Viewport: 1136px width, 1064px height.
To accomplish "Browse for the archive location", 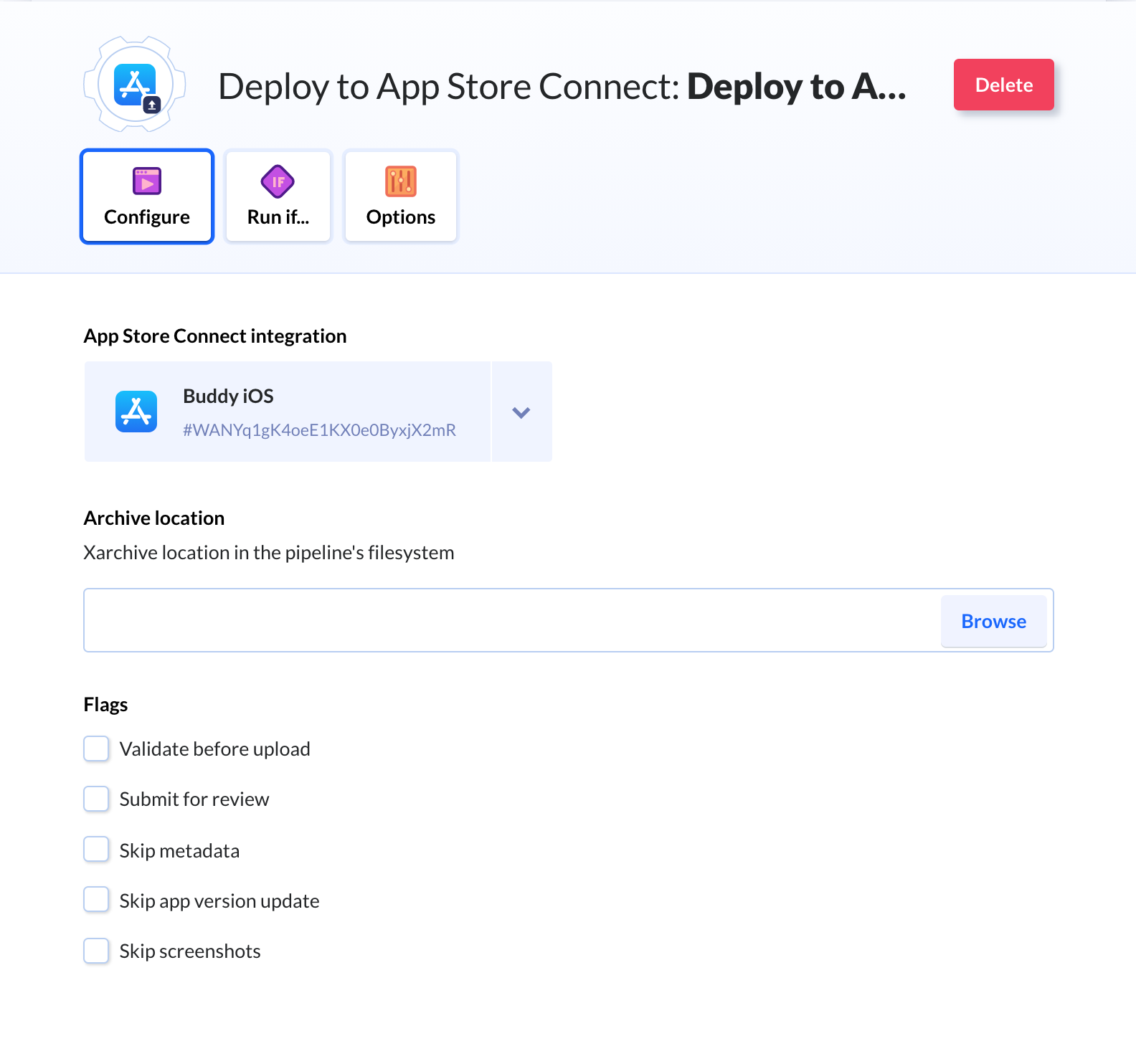I will [994, 621].
